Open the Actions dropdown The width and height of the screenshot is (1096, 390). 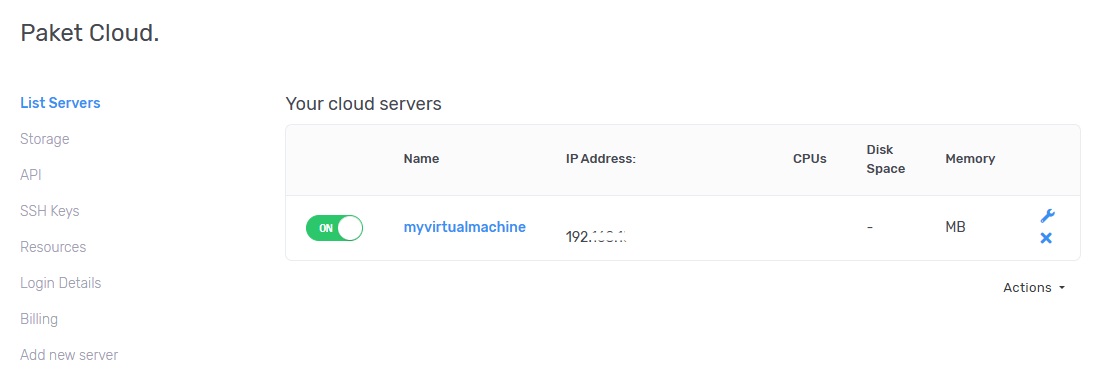tap(1034, 287)
